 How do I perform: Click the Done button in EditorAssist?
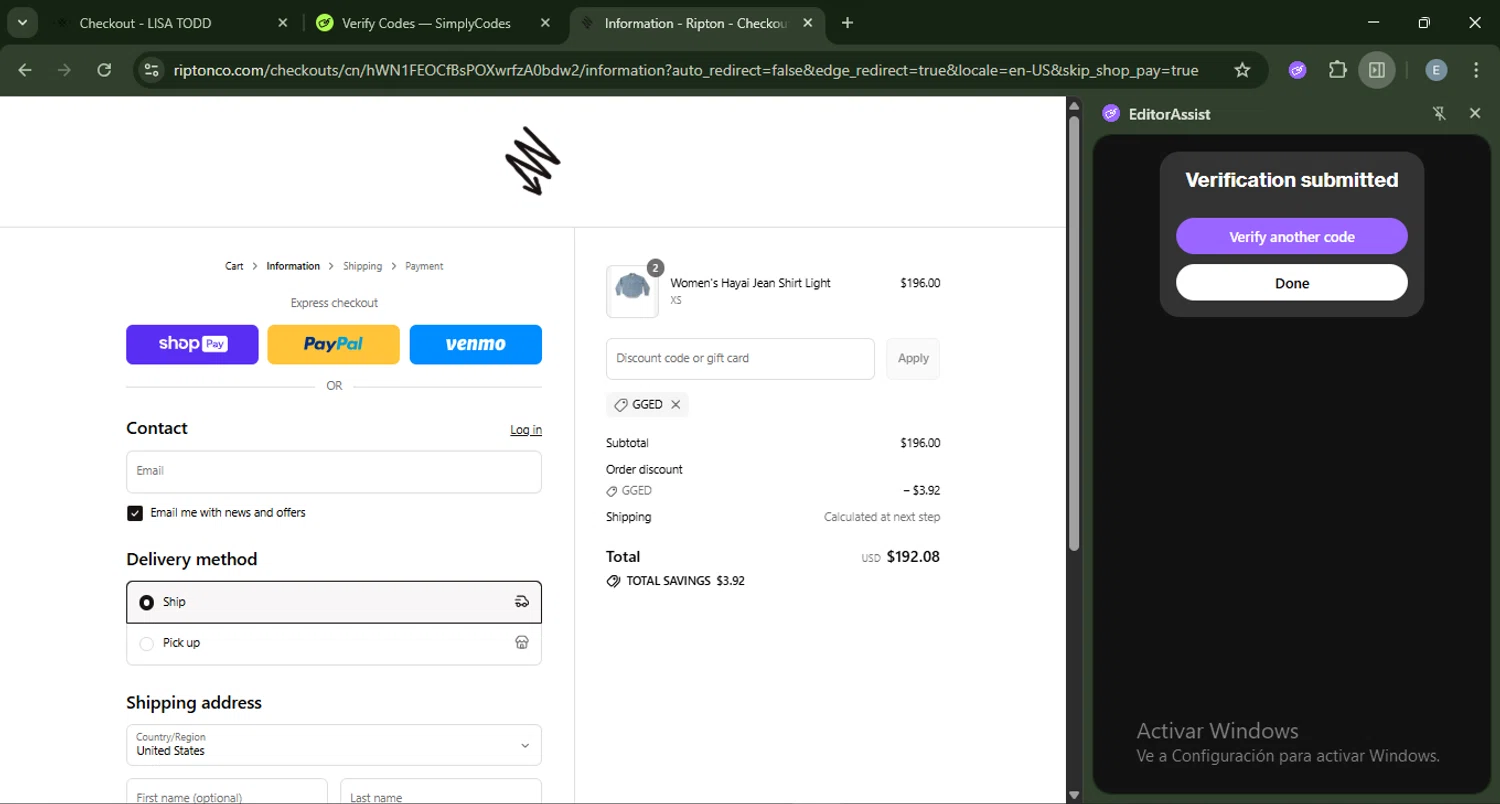1292,283
